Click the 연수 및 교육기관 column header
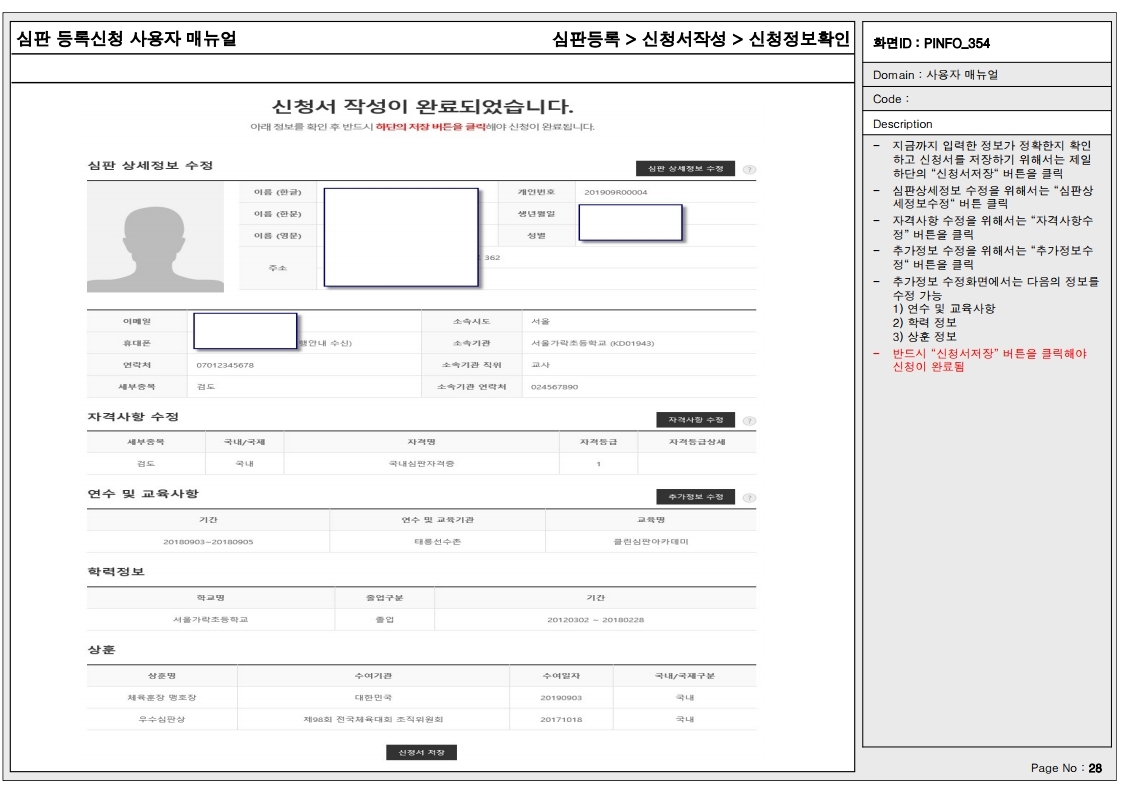Image resolution: width=1121 pixels, height=793 pixels. (438, 520)
